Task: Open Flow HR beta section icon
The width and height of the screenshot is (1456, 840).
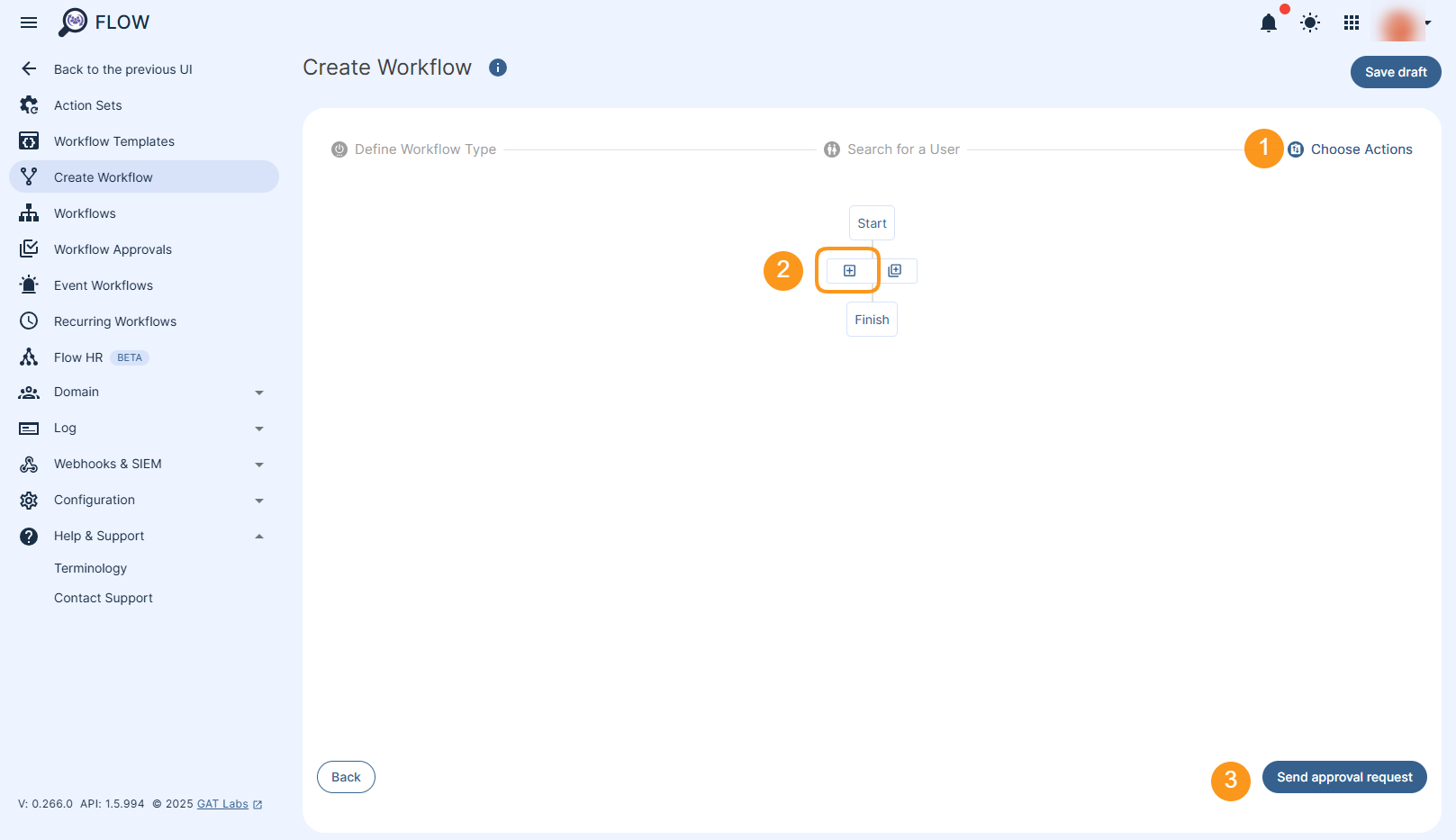Action: tap(28, 357)
